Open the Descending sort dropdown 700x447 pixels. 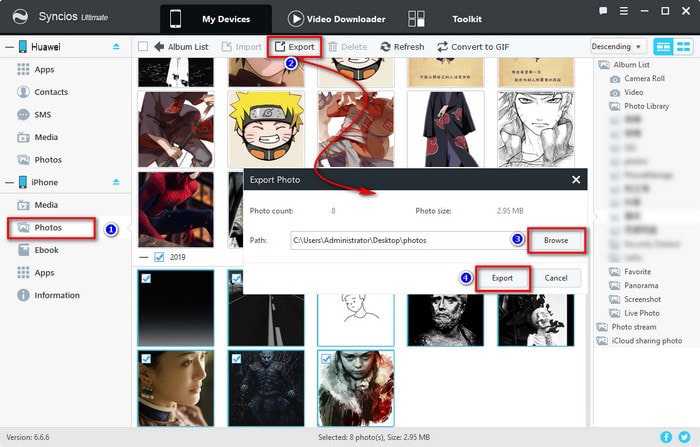point(618,47)
